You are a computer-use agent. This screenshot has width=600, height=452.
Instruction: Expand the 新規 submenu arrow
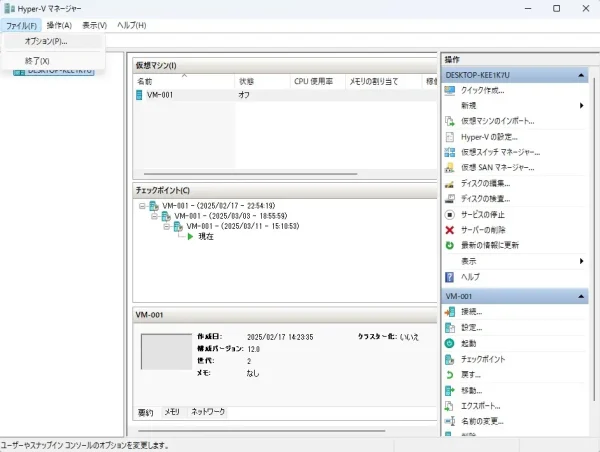pos(582,106)
